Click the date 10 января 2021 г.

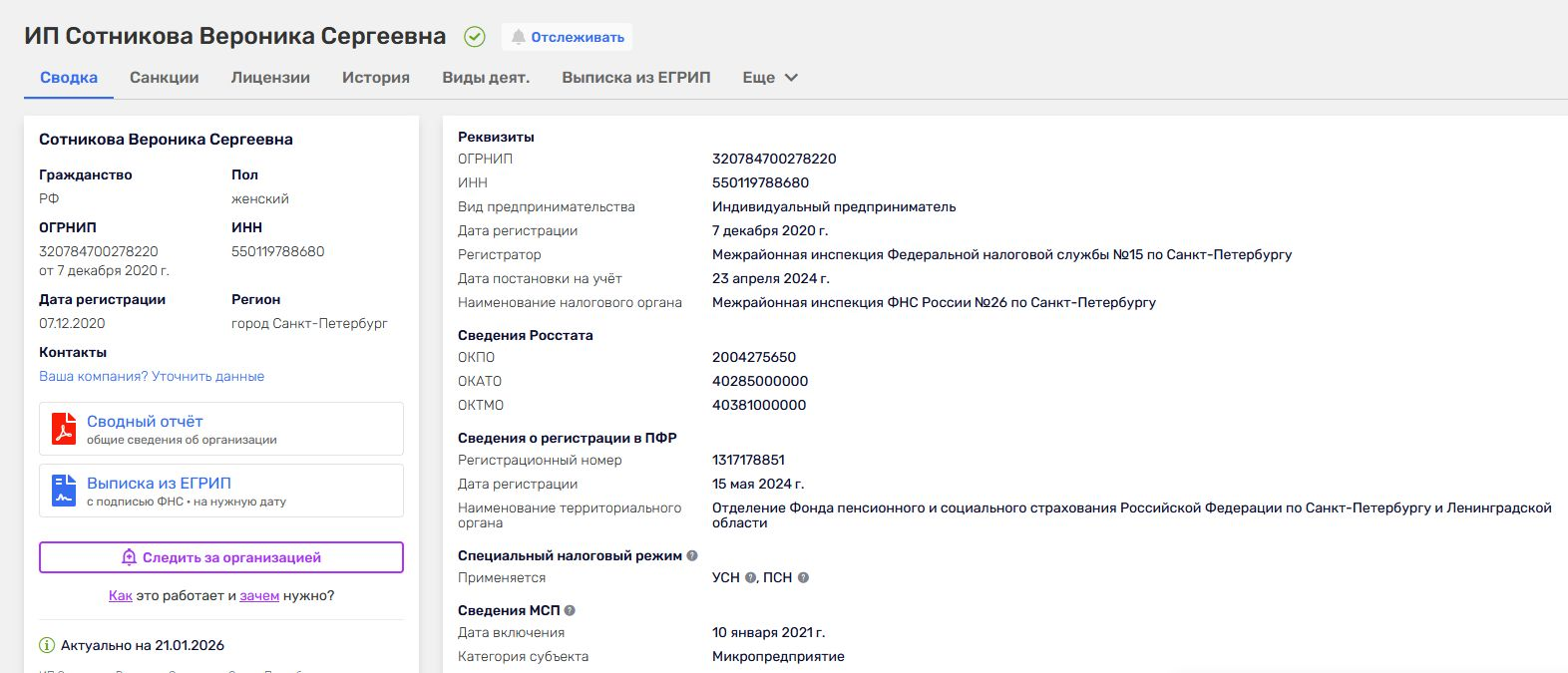(769, 632)
